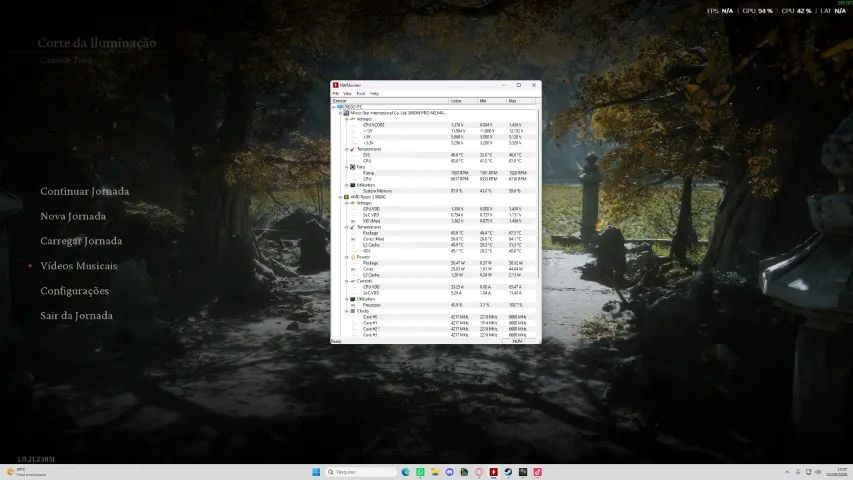Select the Core #2 clock row
This screenshot has height=480, width=853.
434,329
